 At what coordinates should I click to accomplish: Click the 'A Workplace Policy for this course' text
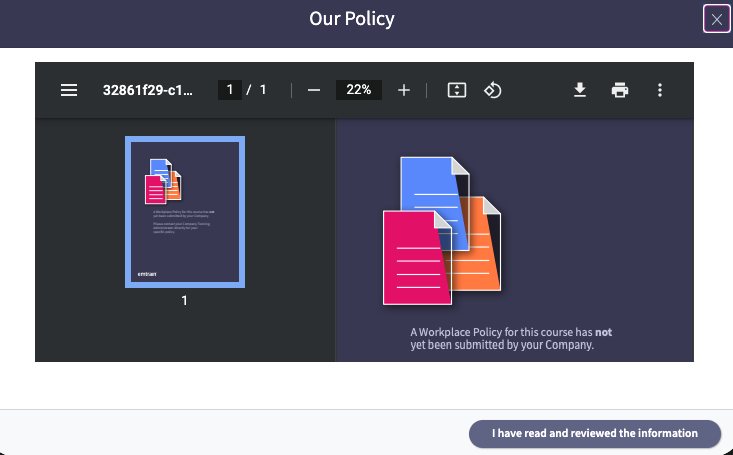pos(511,339)
